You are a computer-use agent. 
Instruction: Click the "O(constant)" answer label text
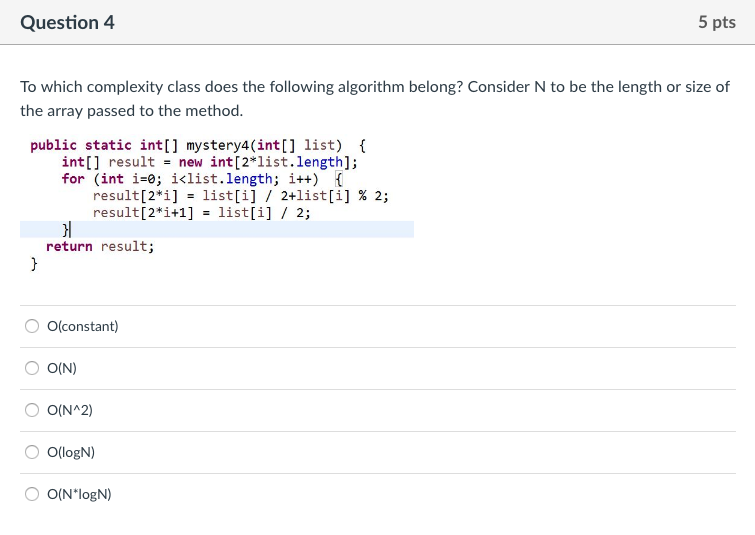tap(82, 326)
